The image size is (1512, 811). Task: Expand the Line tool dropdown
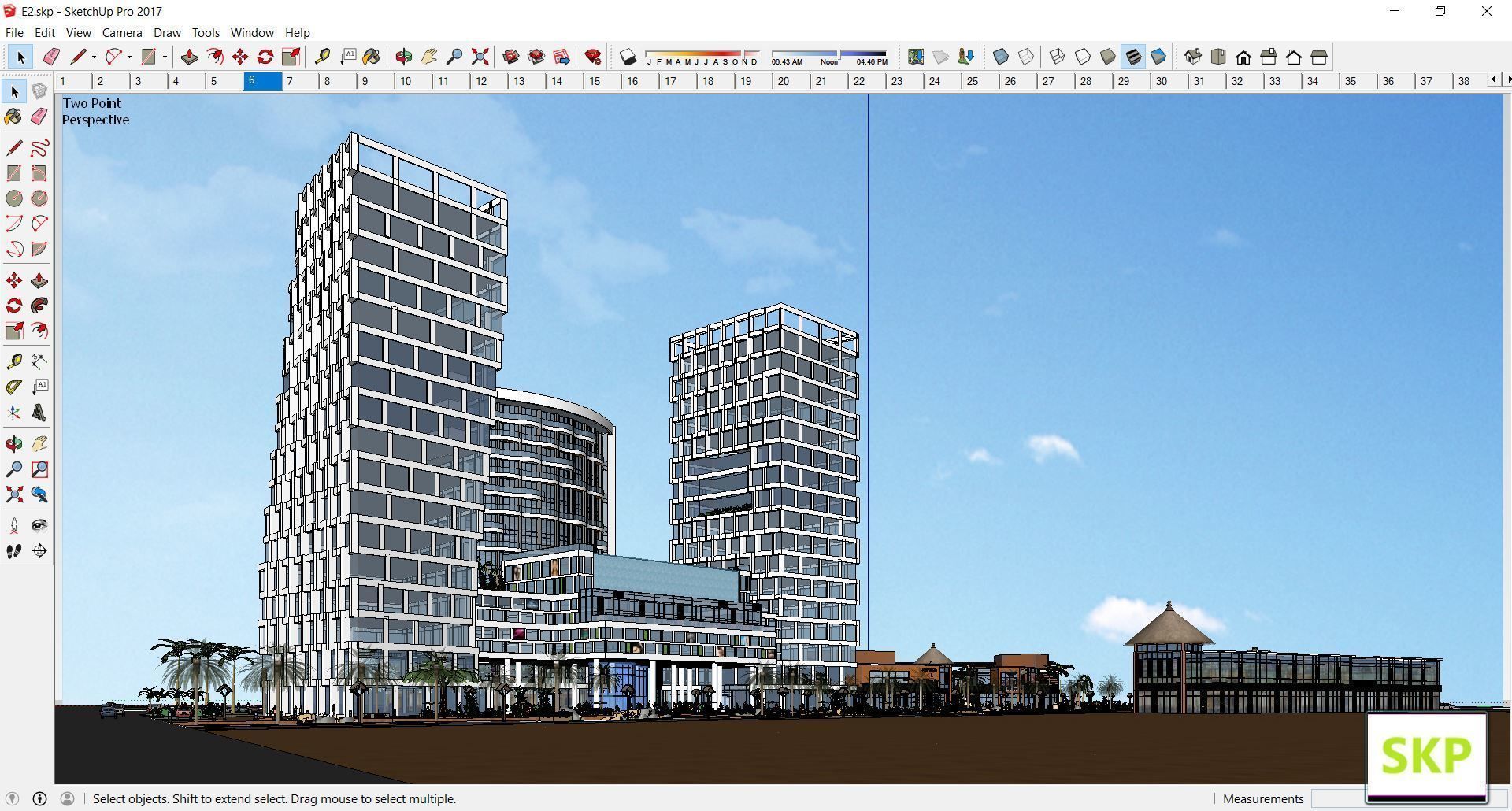pos(94,57)
